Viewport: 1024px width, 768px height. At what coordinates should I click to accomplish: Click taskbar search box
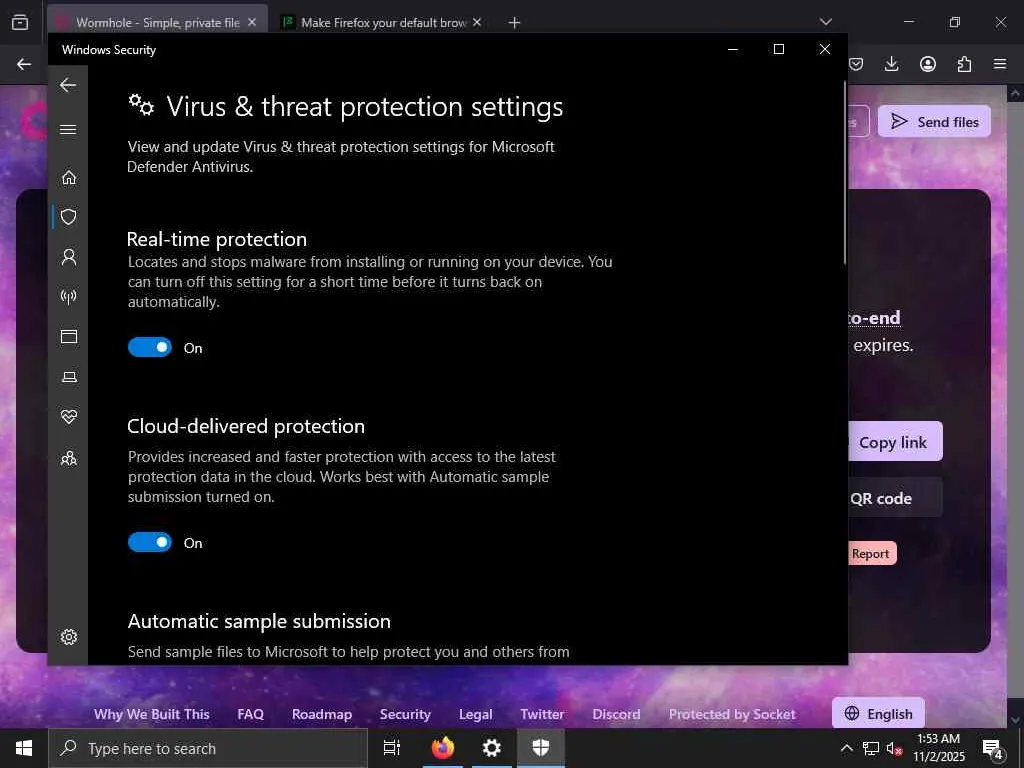pyautogui.click(x=208, y=748)
